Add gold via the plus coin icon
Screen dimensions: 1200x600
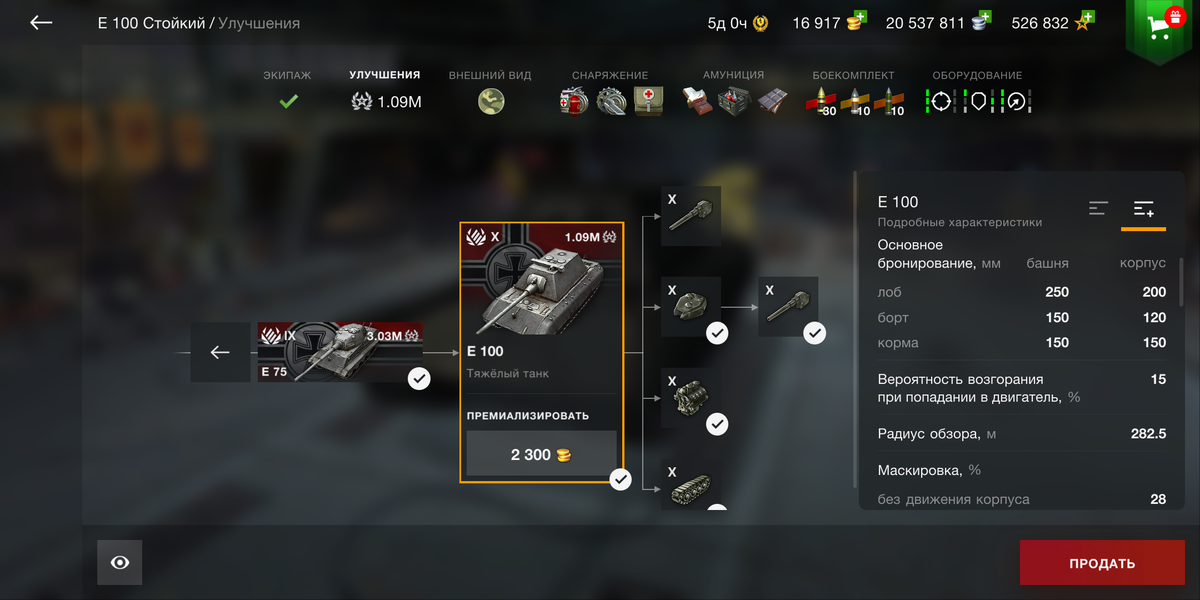(x=855, y=21)
